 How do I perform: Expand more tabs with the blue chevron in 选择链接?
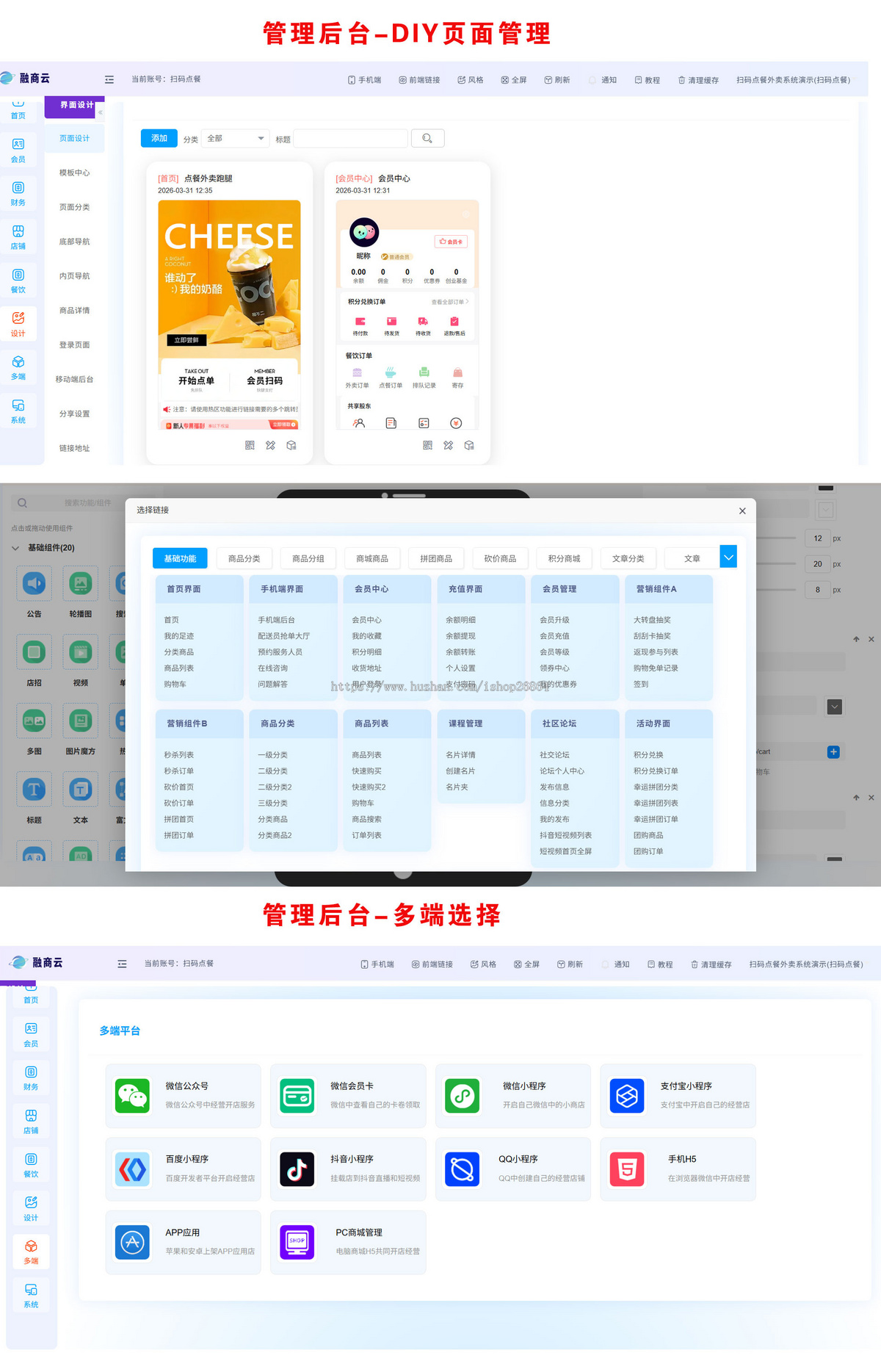(x=728, y=557)
